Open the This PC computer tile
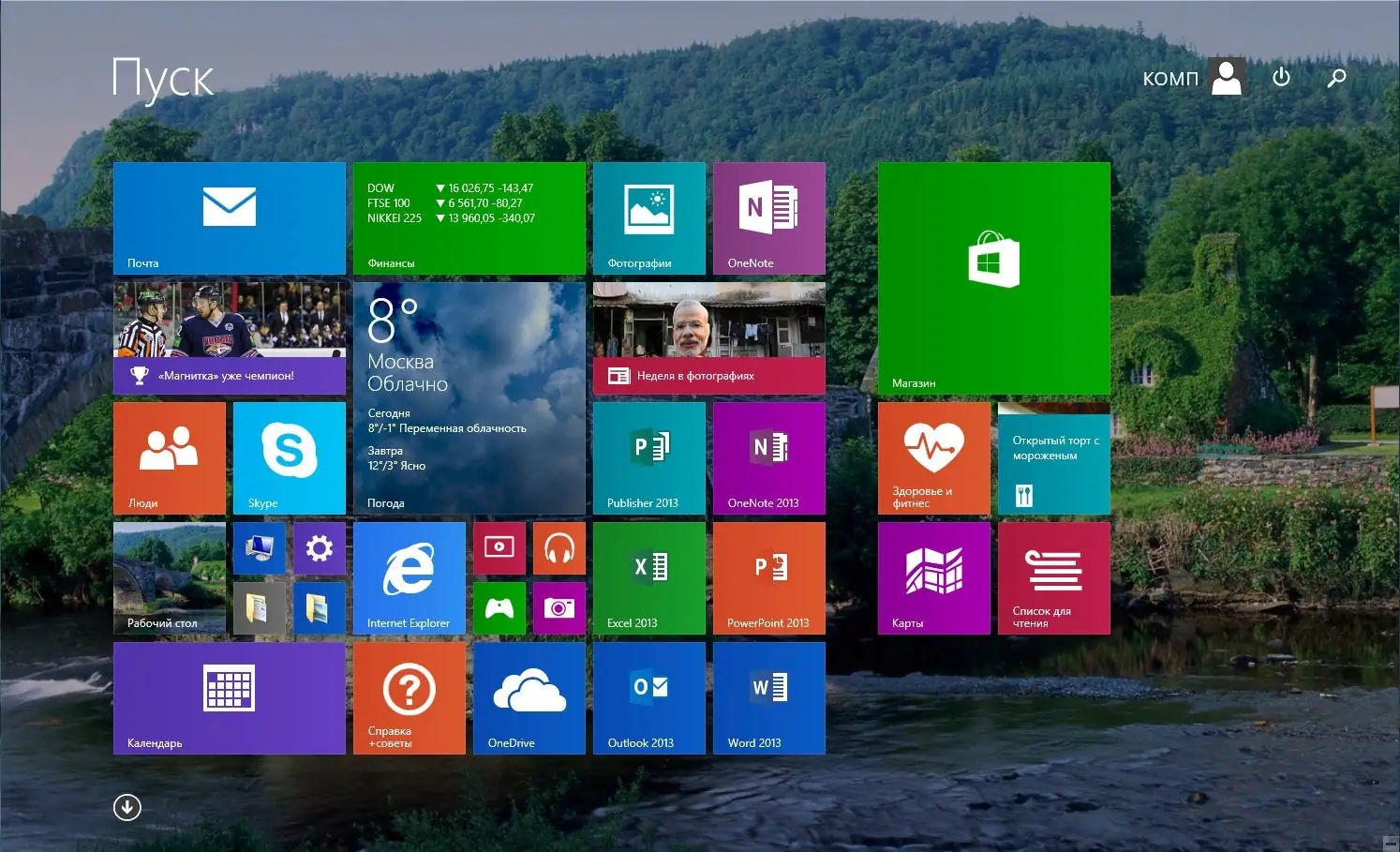The height and width of the screenshot is (852, 1400). point(260,548)
